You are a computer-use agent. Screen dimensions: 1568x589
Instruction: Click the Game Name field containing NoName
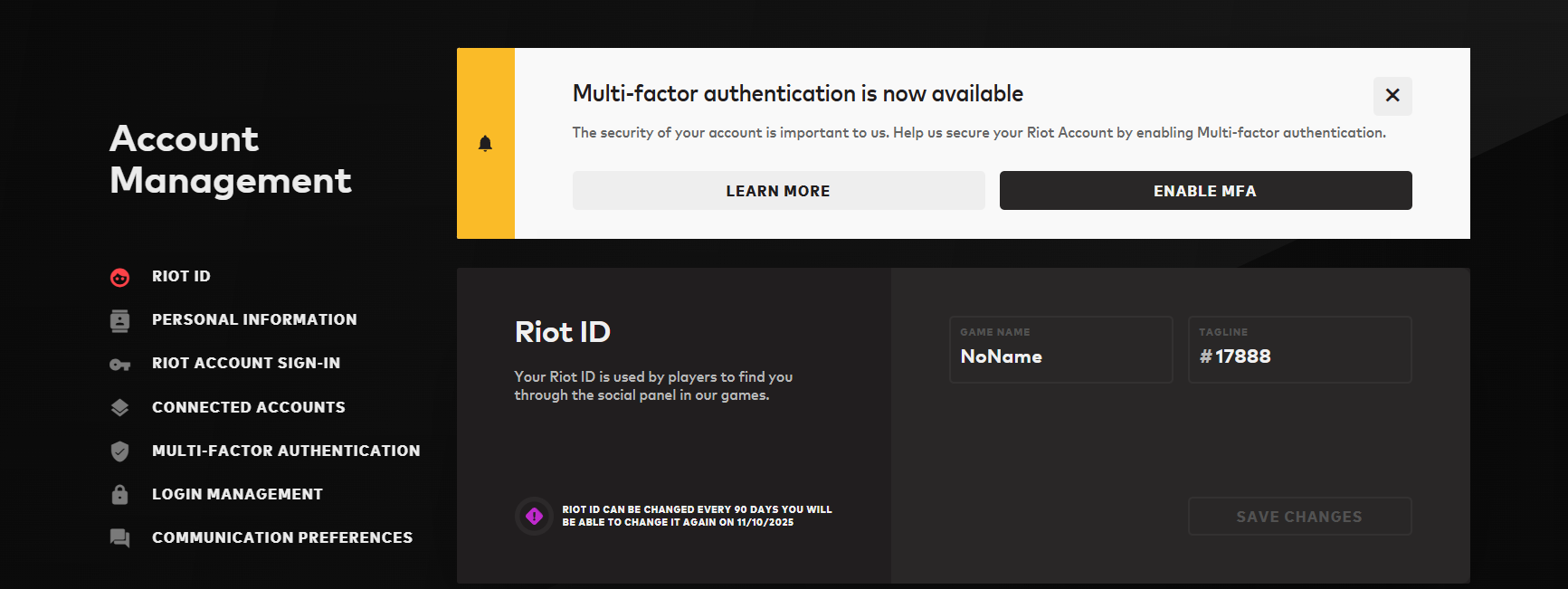tap(1060, 356)
